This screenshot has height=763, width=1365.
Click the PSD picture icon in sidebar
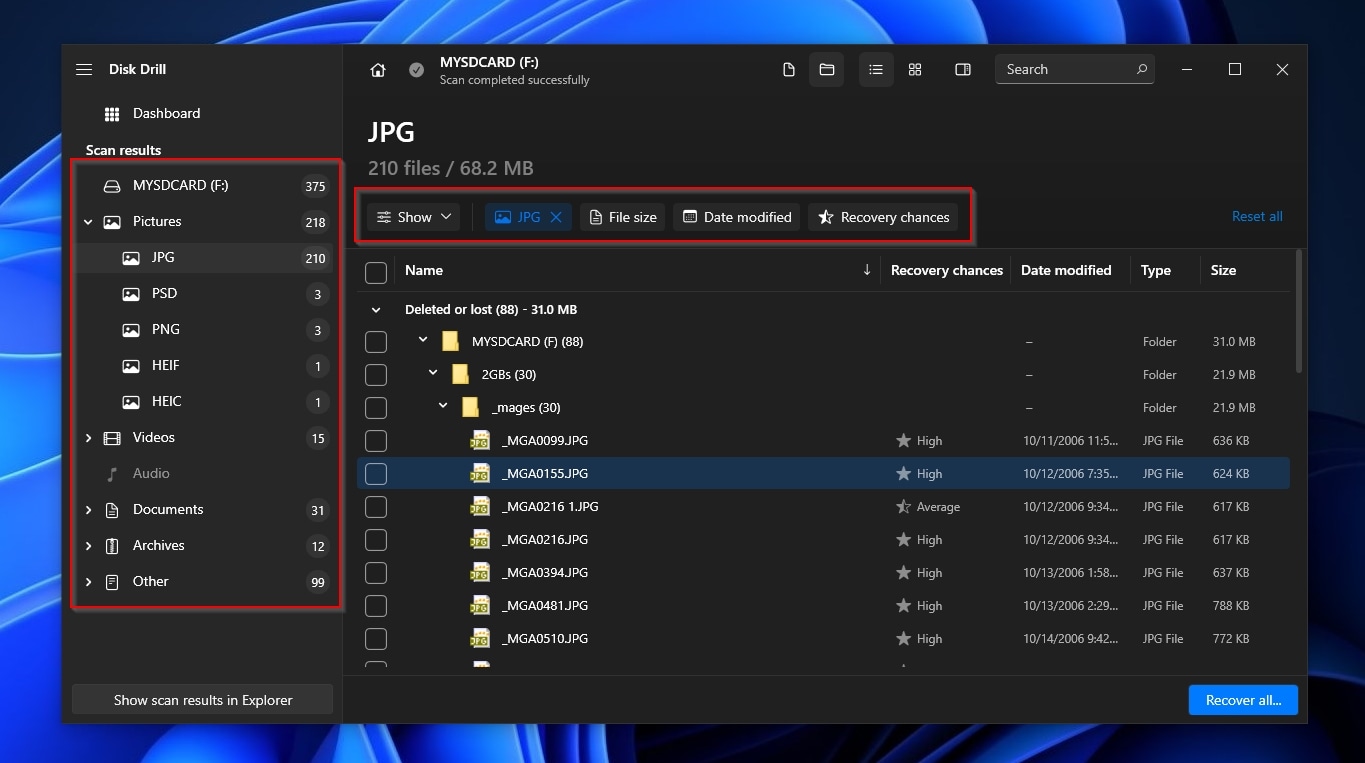coord(131,294)
